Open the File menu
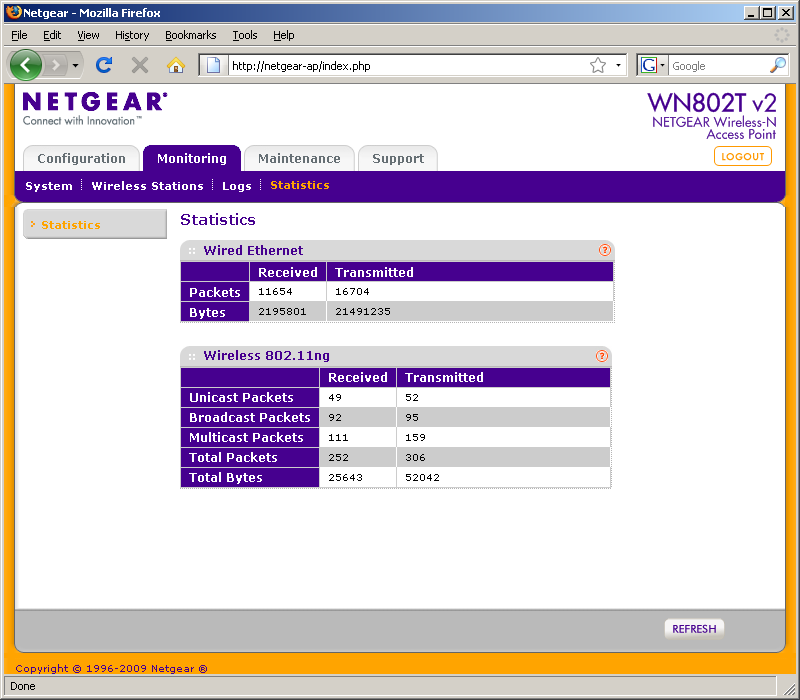The height and width of the screenshot is (700, 800). [x=19, y=35]
